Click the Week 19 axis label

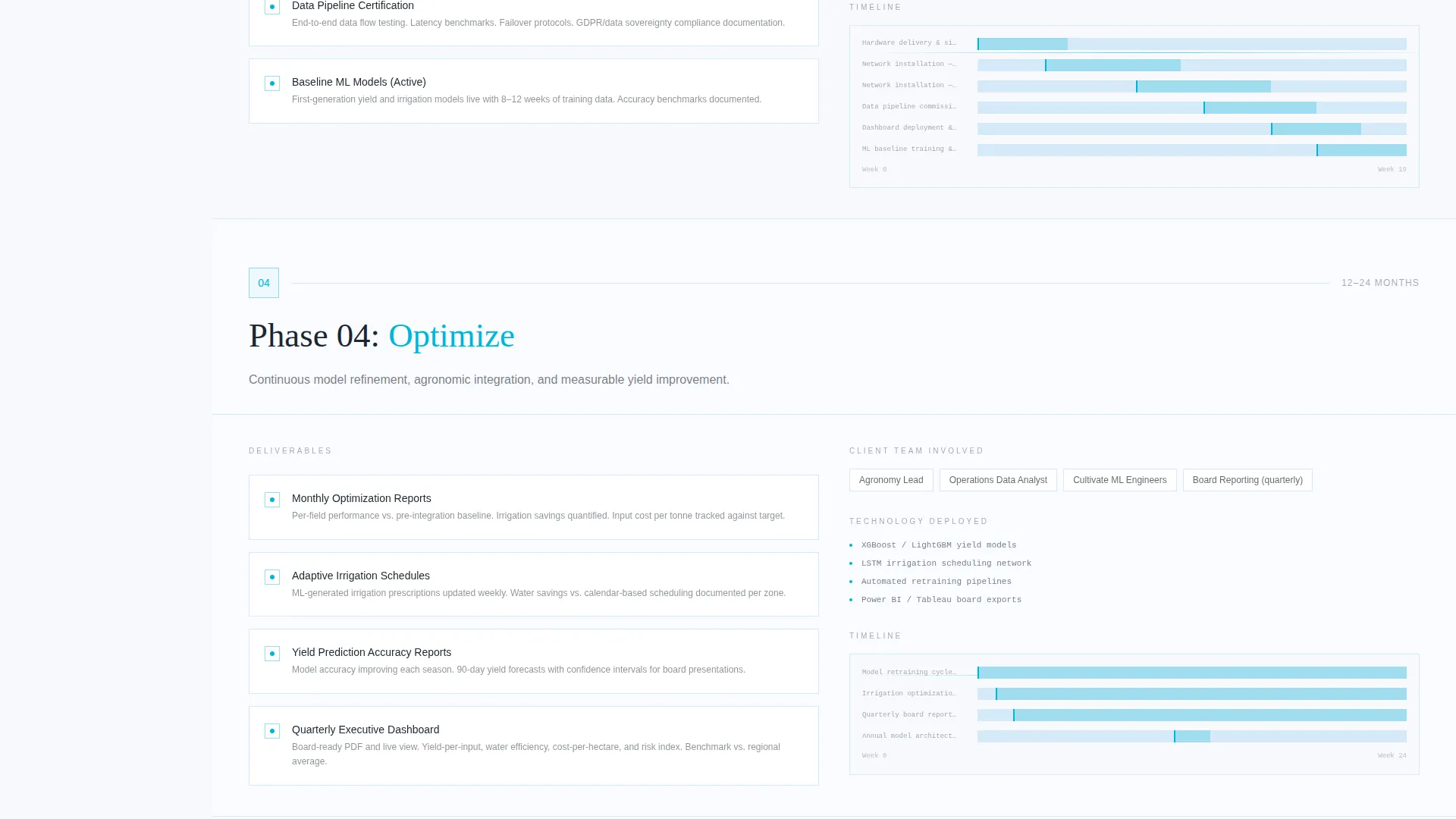[1392, 170]
